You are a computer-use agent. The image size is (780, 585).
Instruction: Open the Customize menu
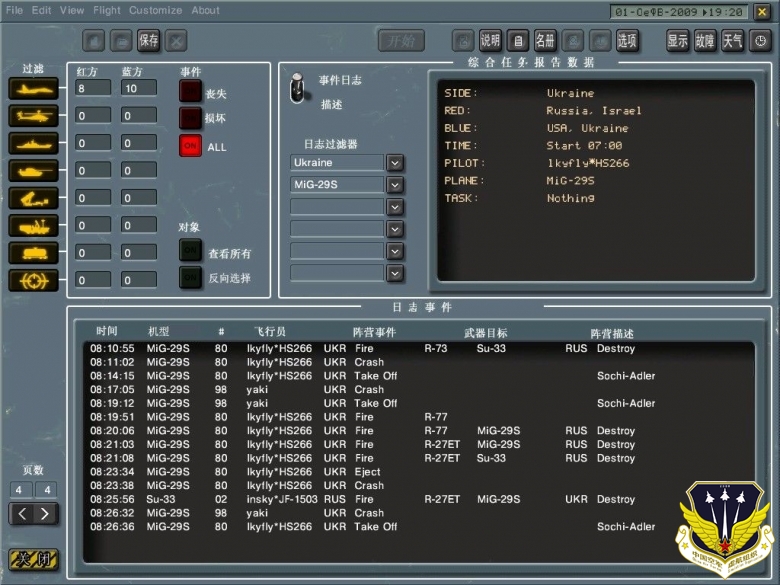(x=156, y=10)
